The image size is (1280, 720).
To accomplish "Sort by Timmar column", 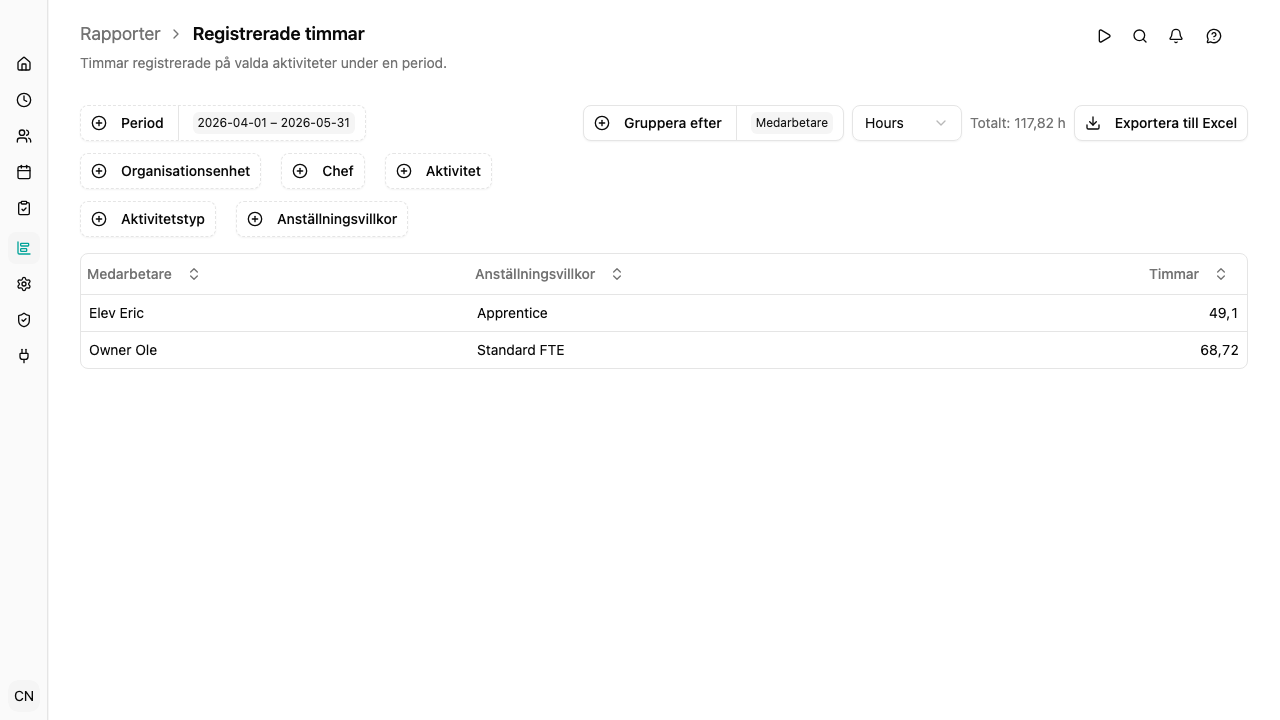I will click(1188, 274).
